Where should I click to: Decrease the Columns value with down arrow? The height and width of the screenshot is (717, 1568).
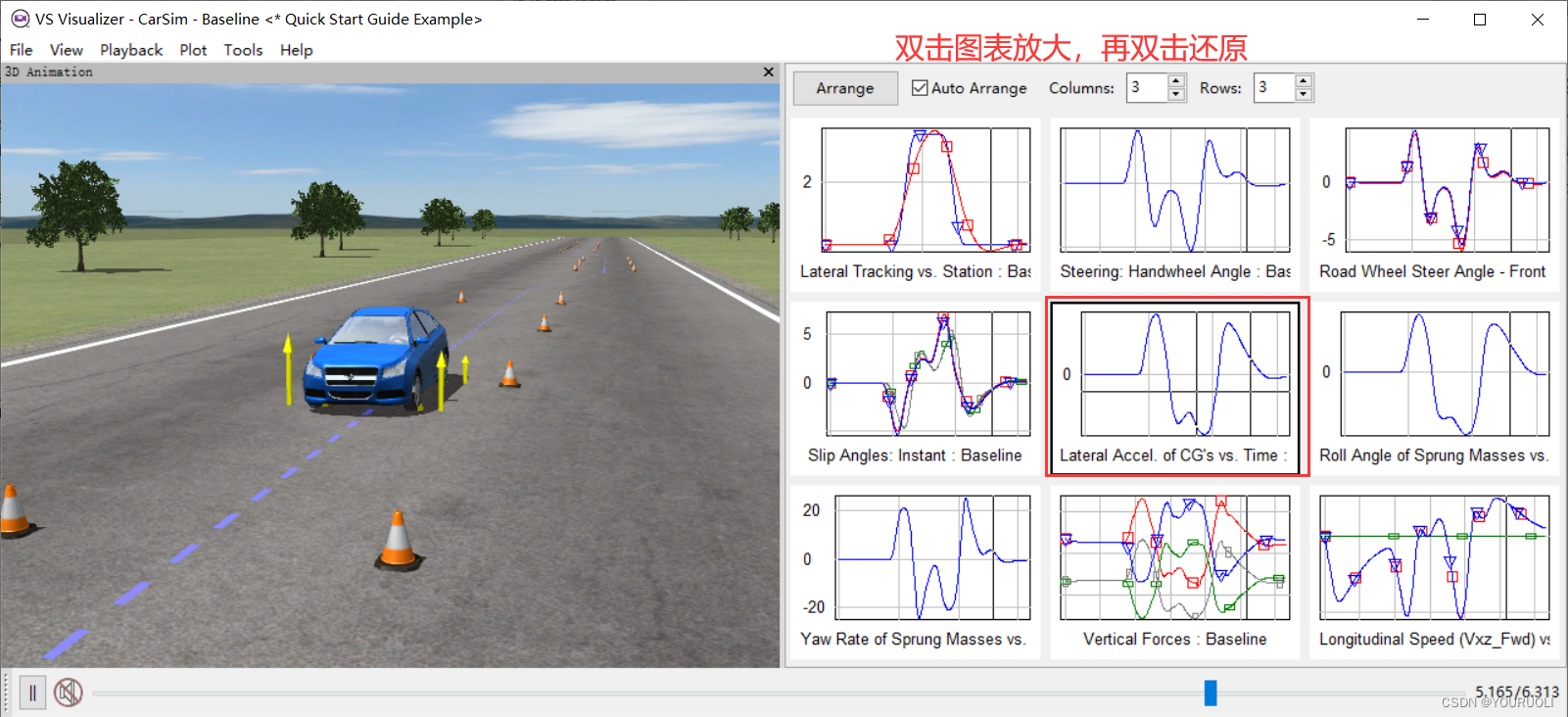[x=1177, y=95]
